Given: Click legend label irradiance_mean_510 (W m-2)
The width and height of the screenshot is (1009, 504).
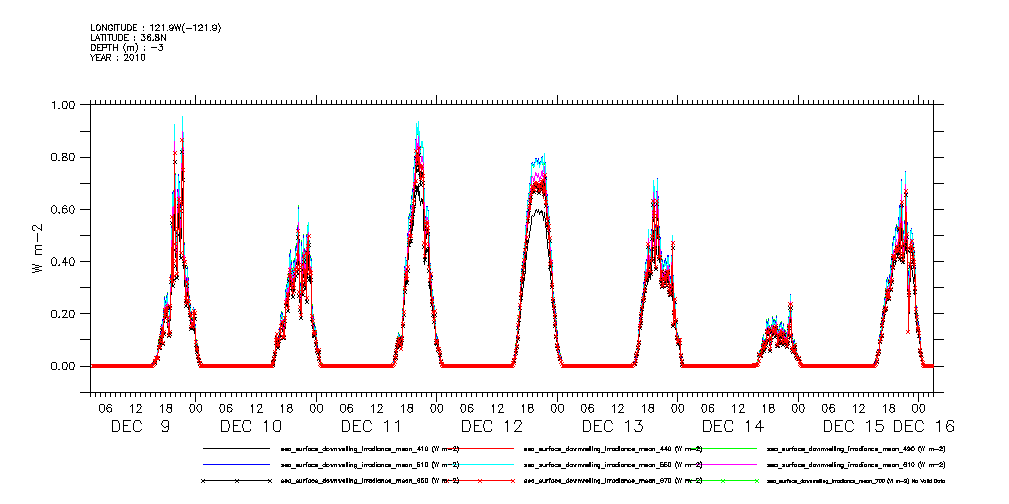Looking at the screenshot, I should pyautogui.click(x=369, y=464).
